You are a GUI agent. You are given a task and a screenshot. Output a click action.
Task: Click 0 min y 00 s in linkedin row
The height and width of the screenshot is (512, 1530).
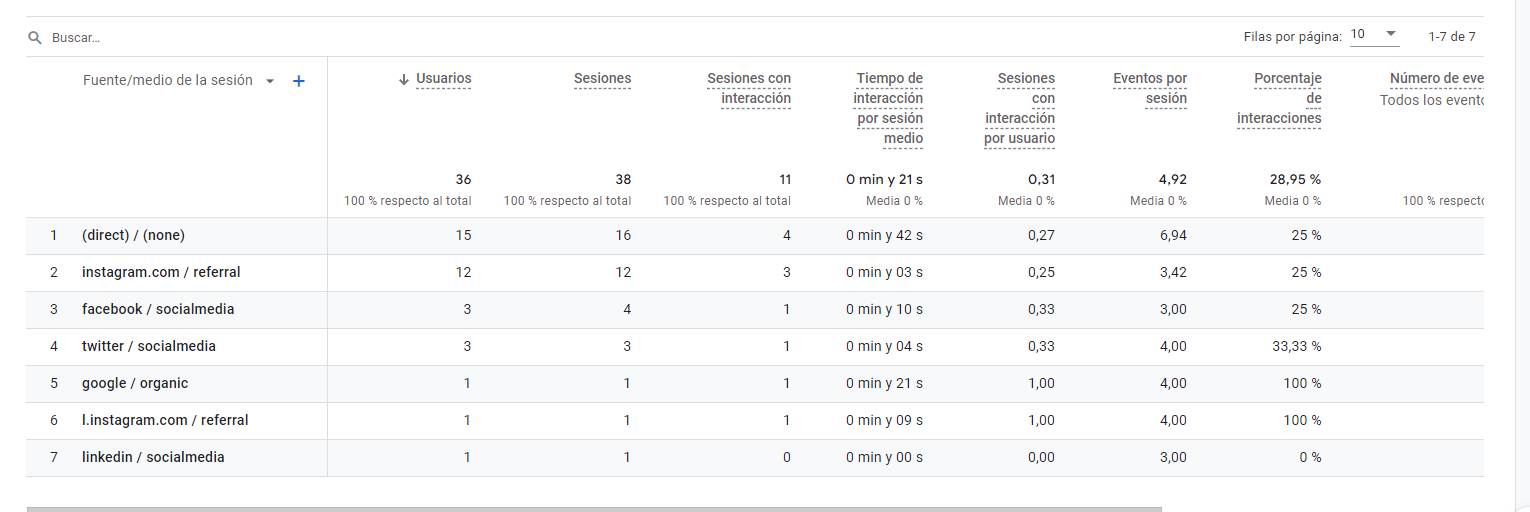(x=884, y=457)
